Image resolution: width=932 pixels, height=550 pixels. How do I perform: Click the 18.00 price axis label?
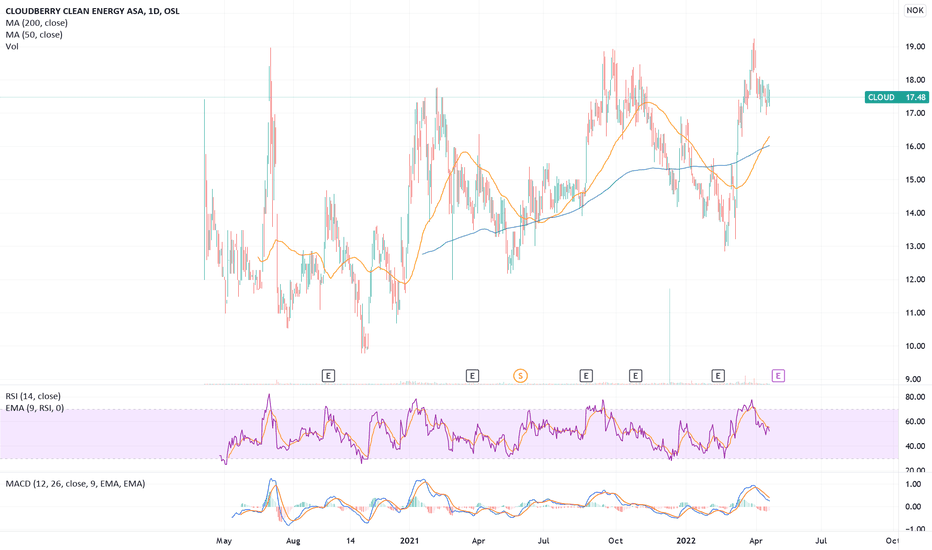(915, 80)
